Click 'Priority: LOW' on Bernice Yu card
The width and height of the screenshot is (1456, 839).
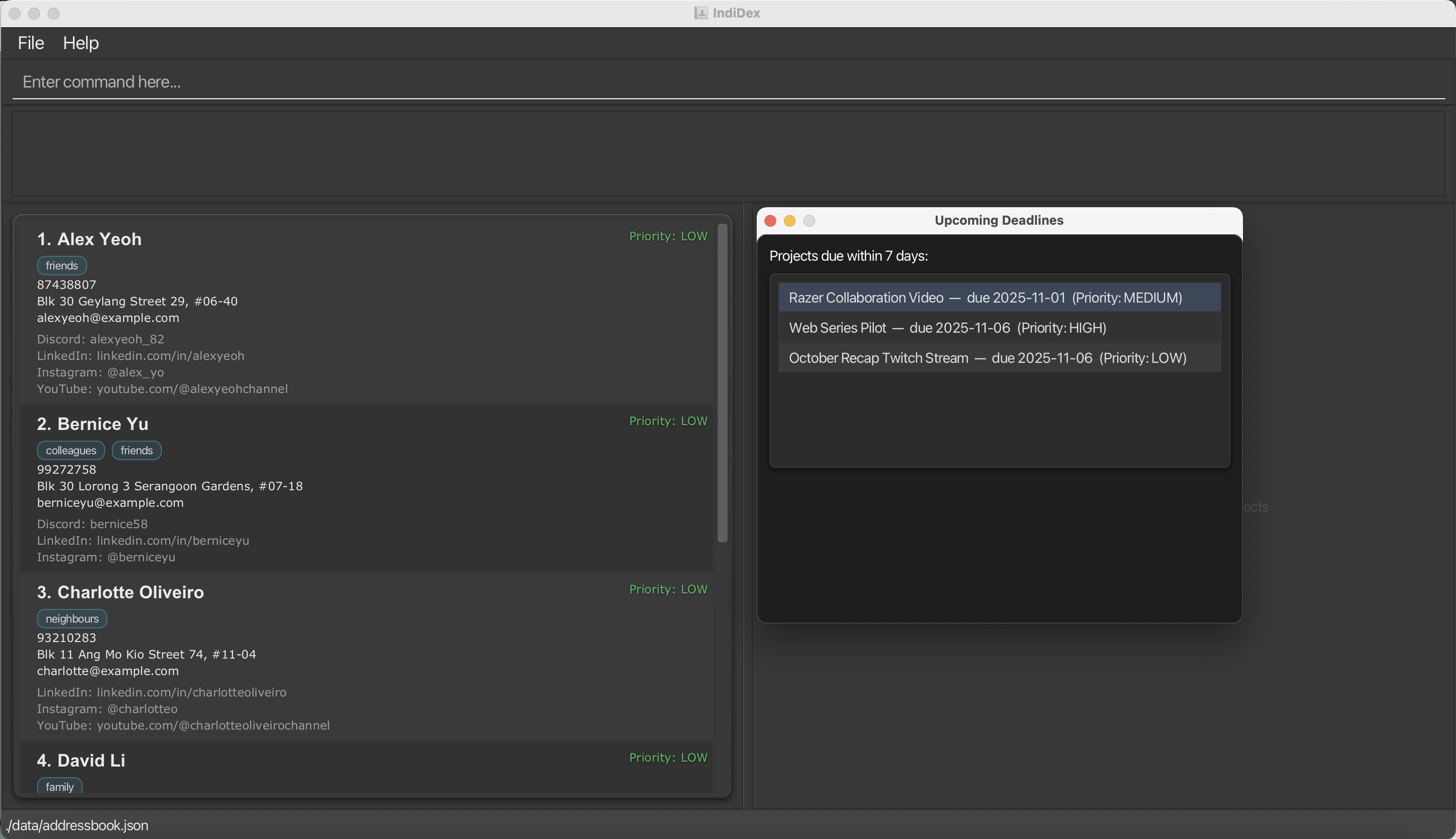click(668, 421)
